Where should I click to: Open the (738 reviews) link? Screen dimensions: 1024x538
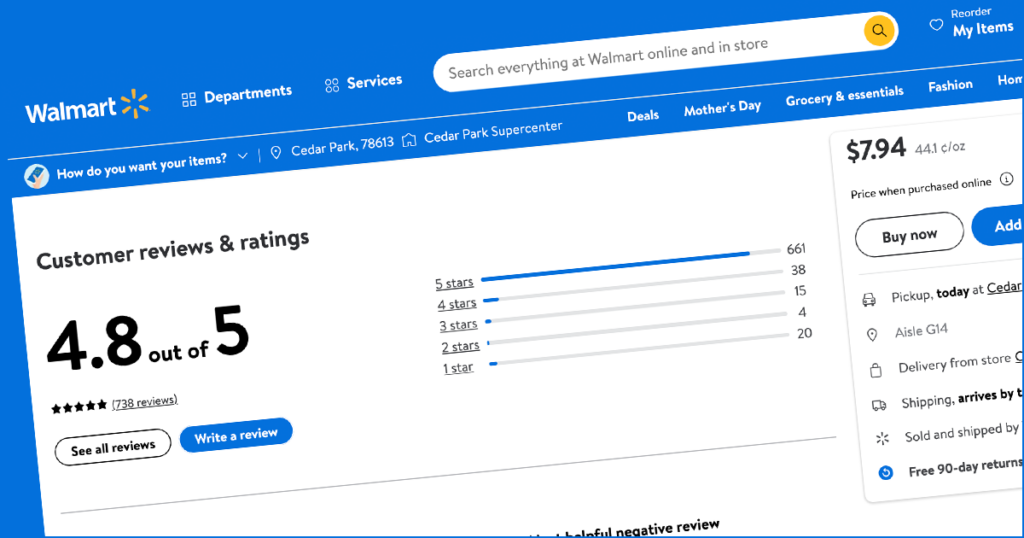tap(145, 402)
